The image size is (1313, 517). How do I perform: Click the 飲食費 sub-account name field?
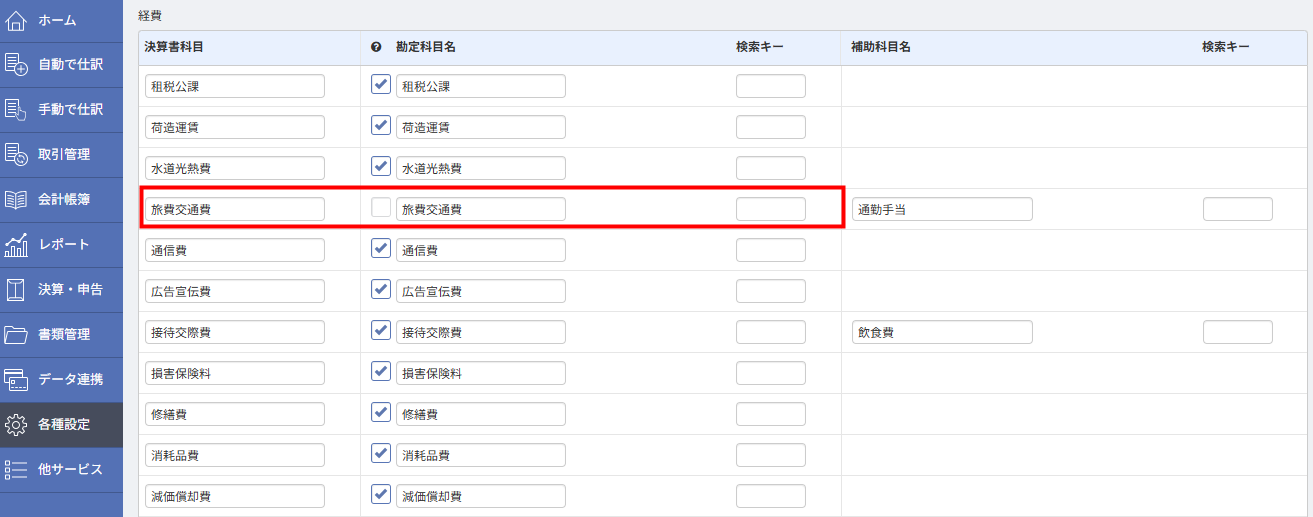pos(942,332)
